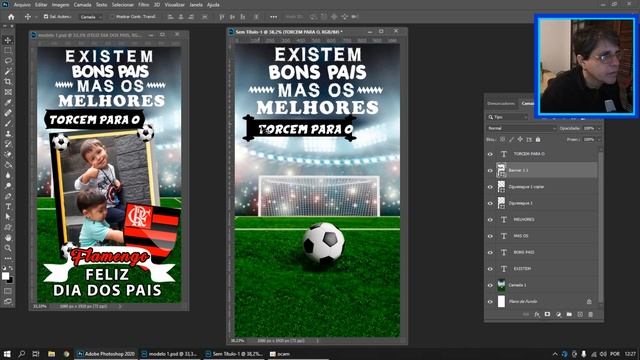Open the Windows Start button

coord(7,354)
